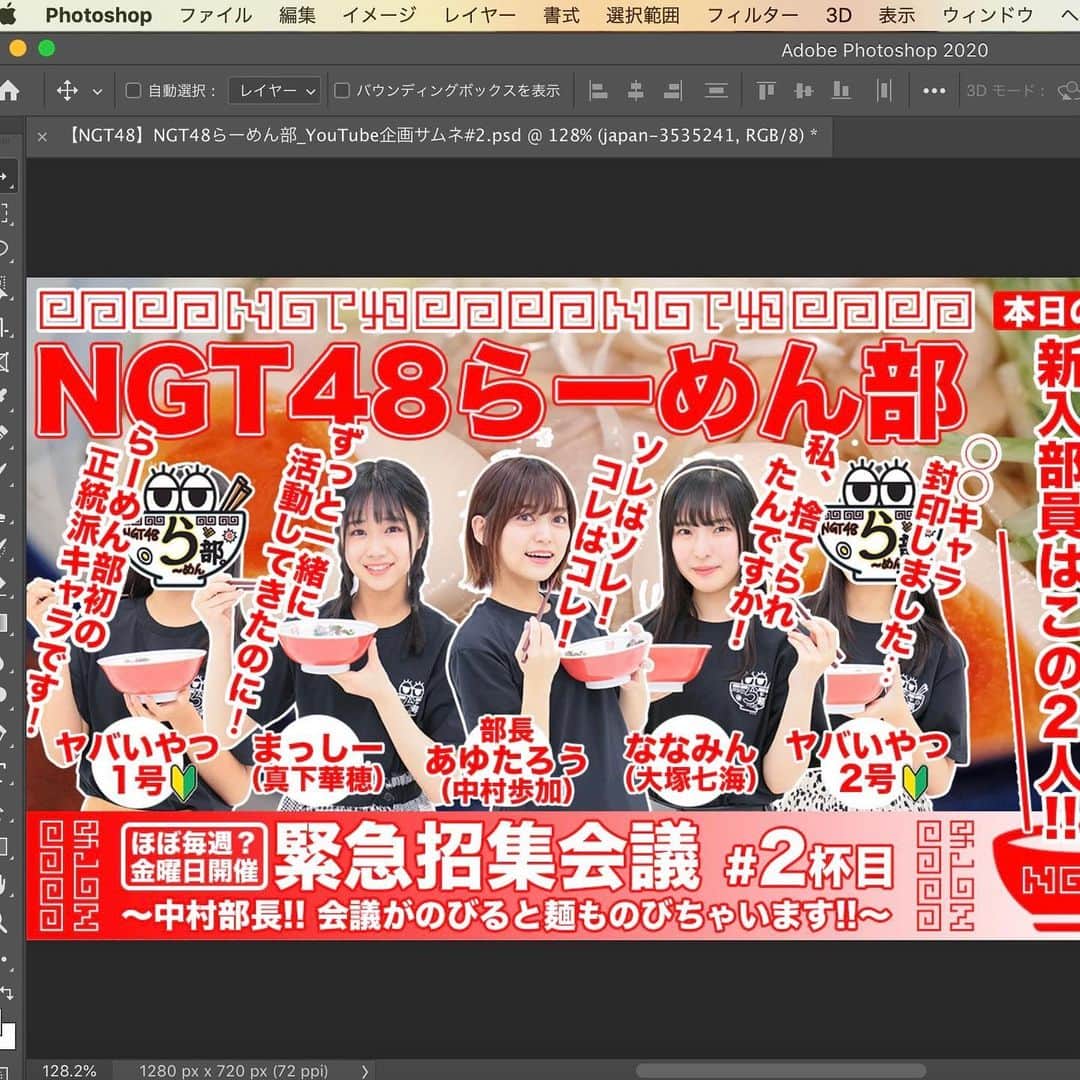Open more align and distribute options
The image size is (1080, 1080).
pos(934,90)
